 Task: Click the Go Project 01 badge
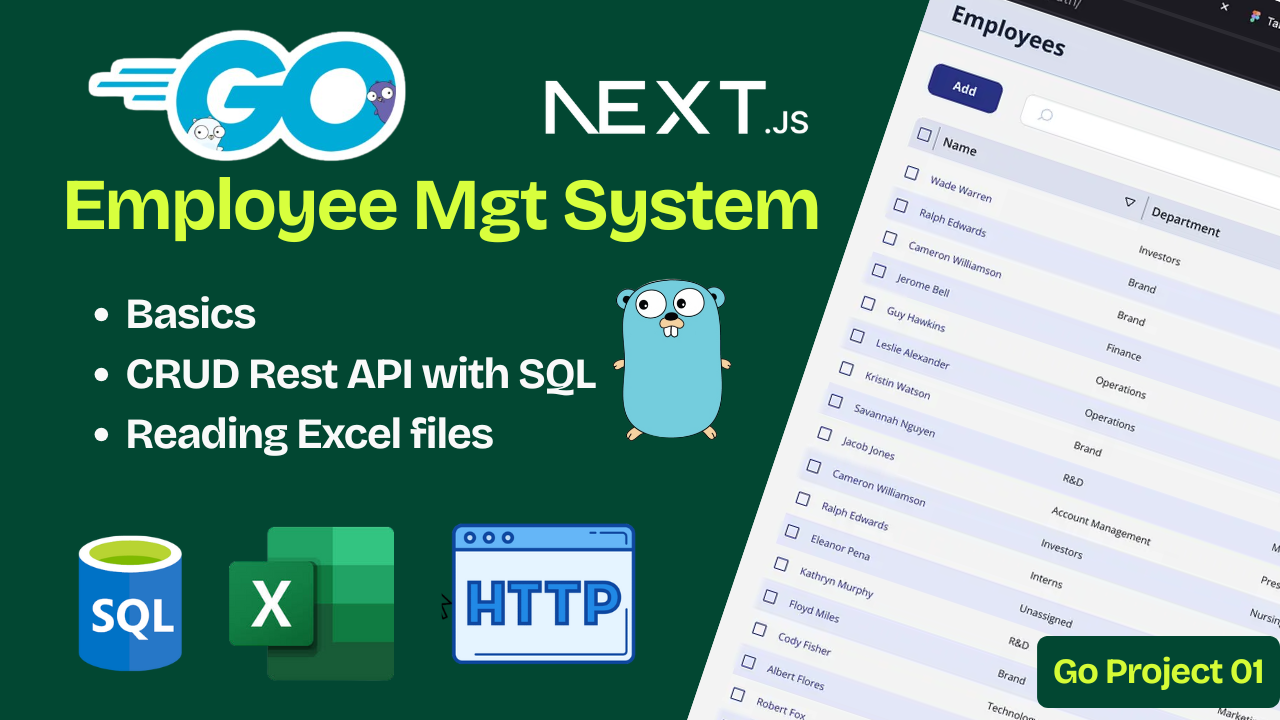tap(1158, 671)
